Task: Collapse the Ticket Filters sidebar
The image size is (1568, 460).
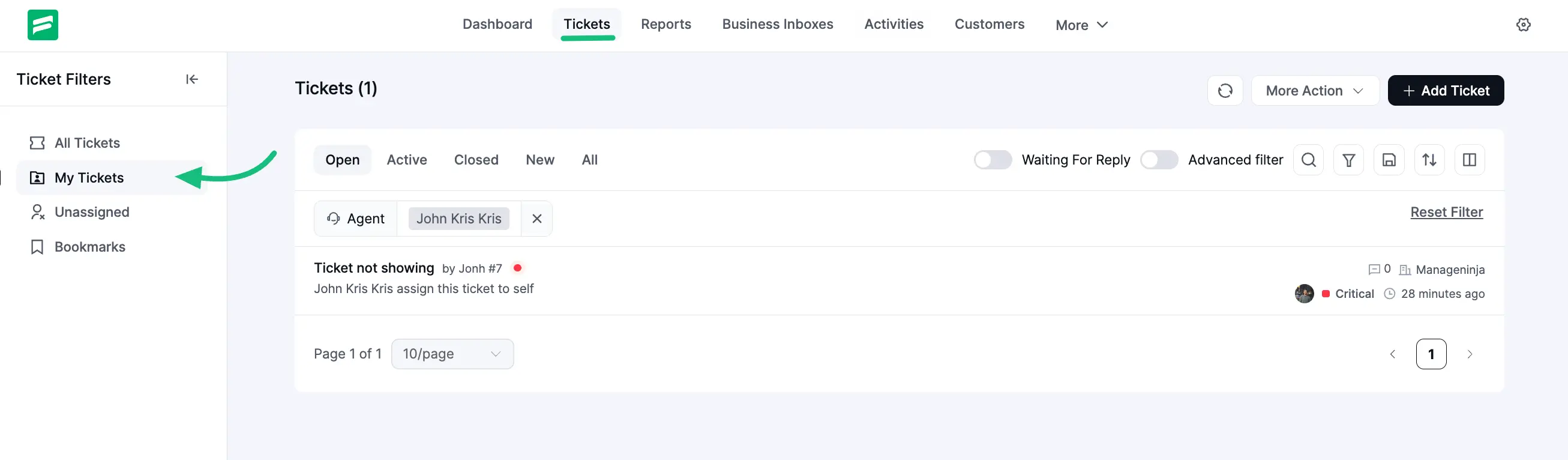Action: tap(192, 79)
